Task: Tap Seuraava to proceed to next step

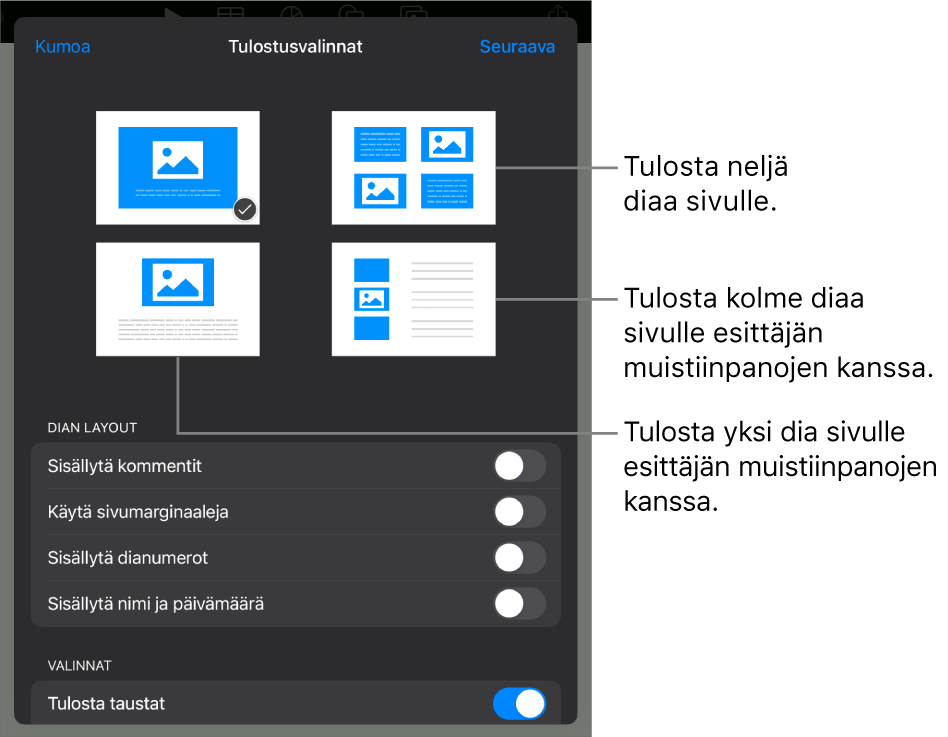Action: click(x=517, y=47)
